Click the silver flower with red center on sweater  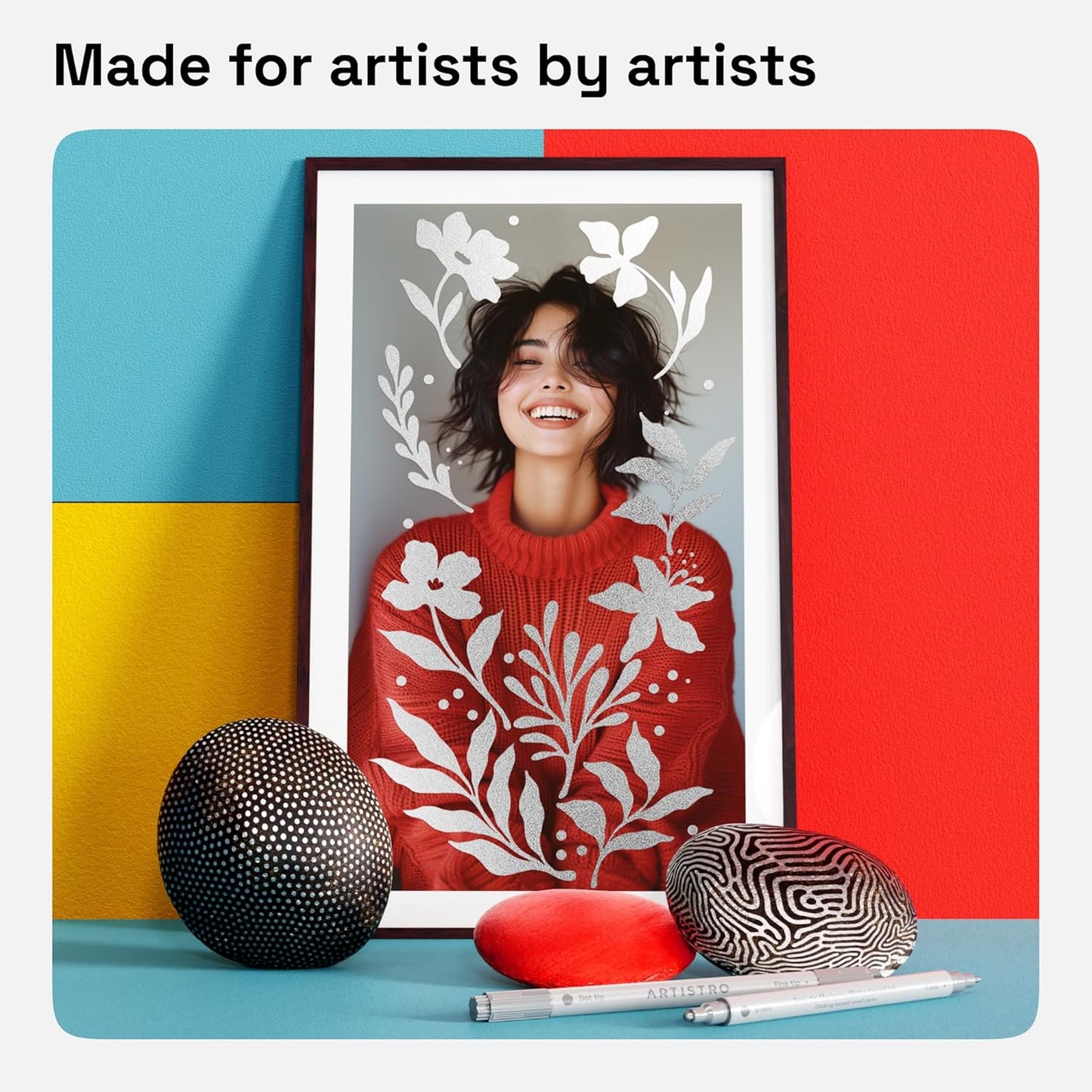pos(432,580)
